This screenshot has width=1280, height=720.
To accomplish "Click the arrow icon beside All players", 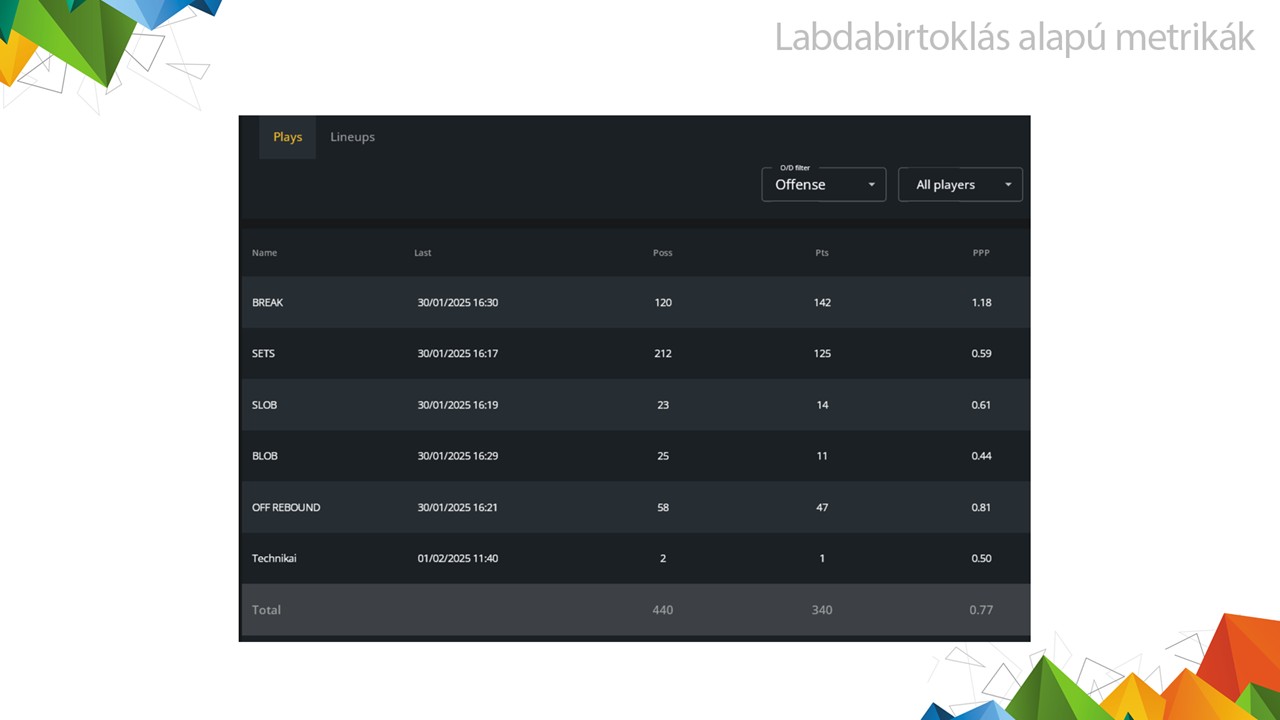I will [1007, 185].
